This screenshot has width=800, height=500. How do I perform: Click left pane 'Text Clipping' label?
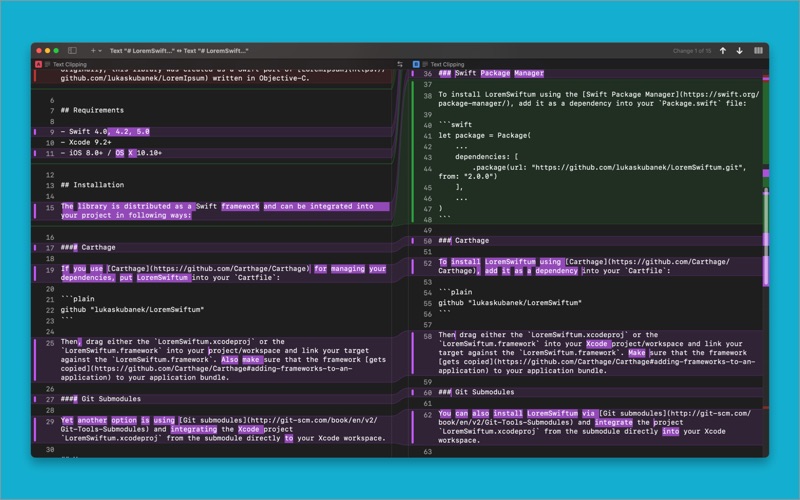(x=70, y=64)
